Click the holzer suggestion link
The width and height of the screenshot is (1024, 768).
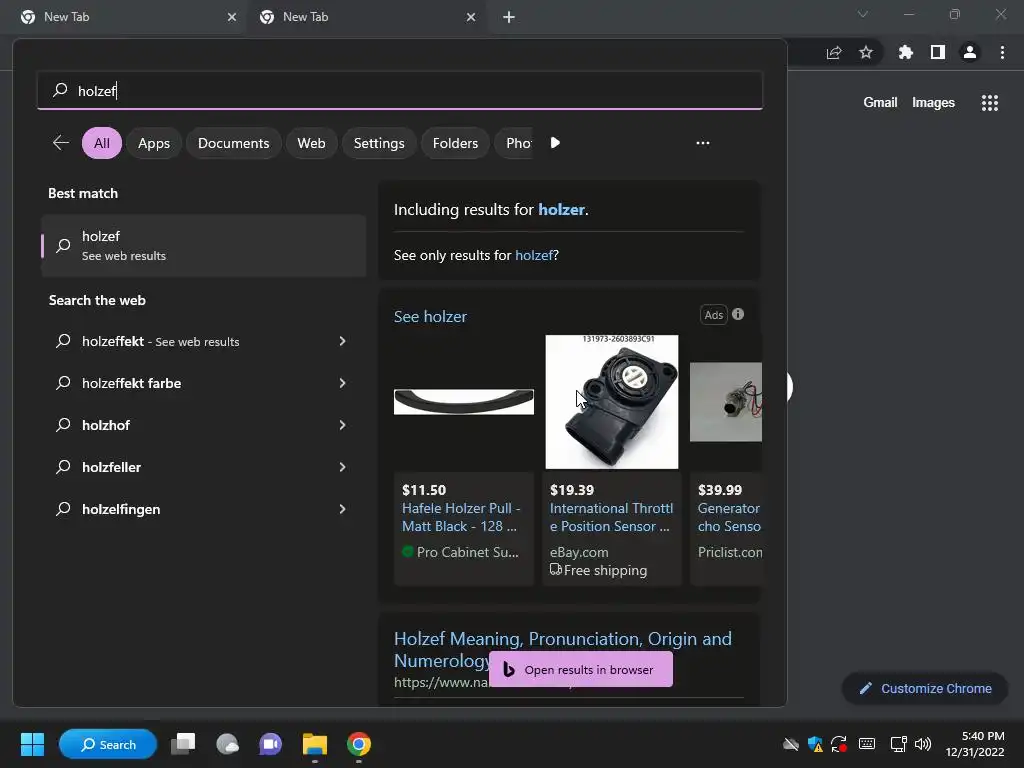click(x=561, y=210)
